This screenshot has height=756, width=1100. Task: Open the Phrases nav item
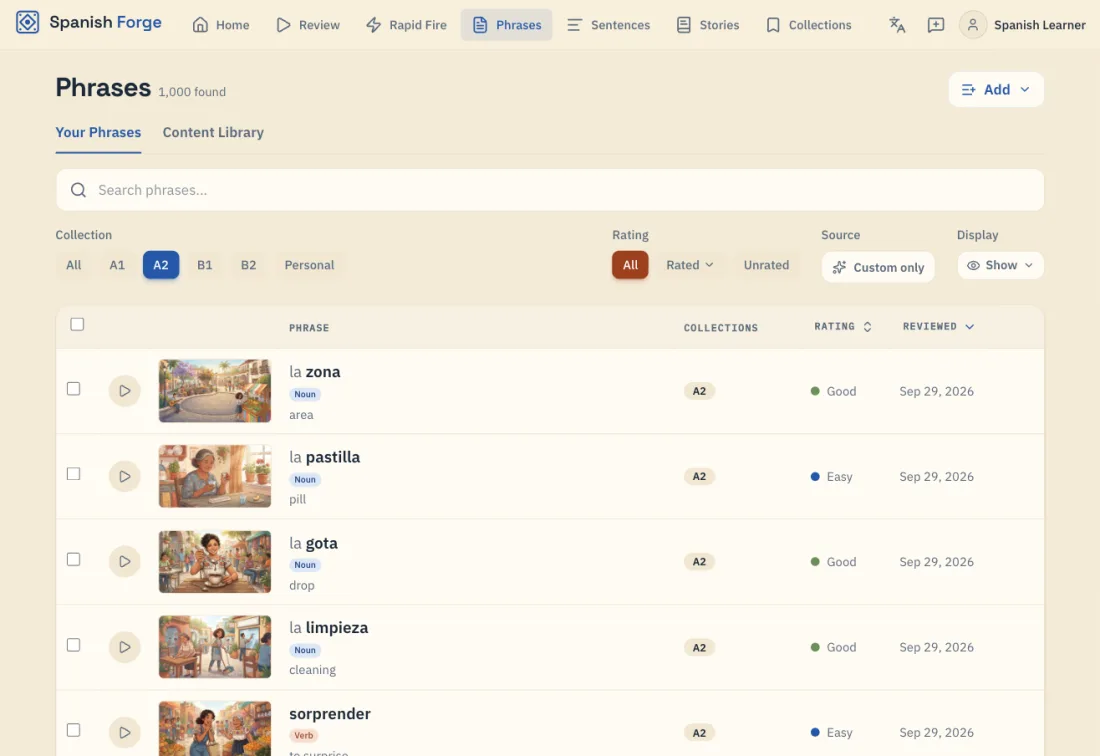click(507, 25)
